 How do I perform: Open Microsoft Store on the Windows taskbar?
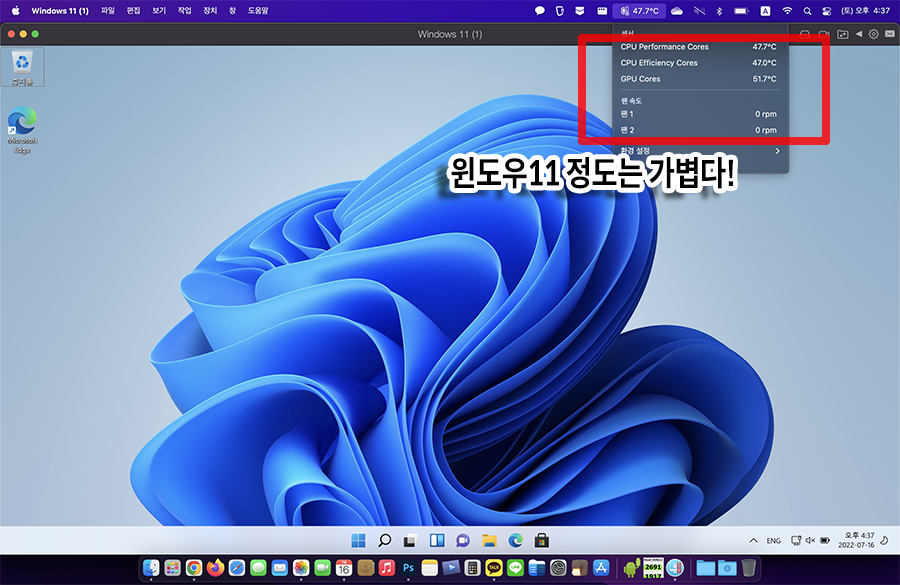coord(541,540)
